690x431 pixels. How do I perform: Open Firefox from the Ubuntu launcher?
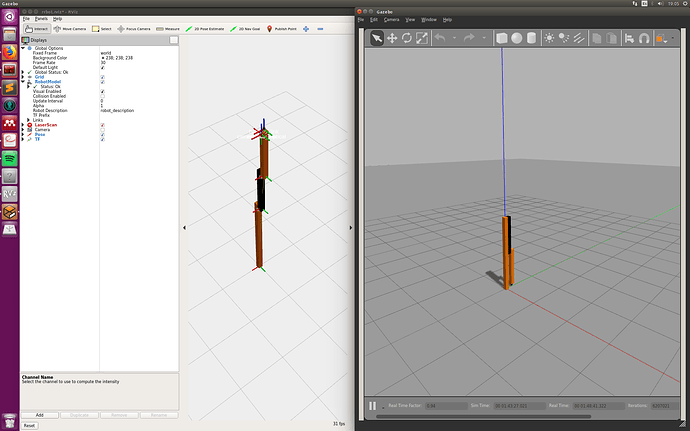pyautogui.click(x=10, y=52)
